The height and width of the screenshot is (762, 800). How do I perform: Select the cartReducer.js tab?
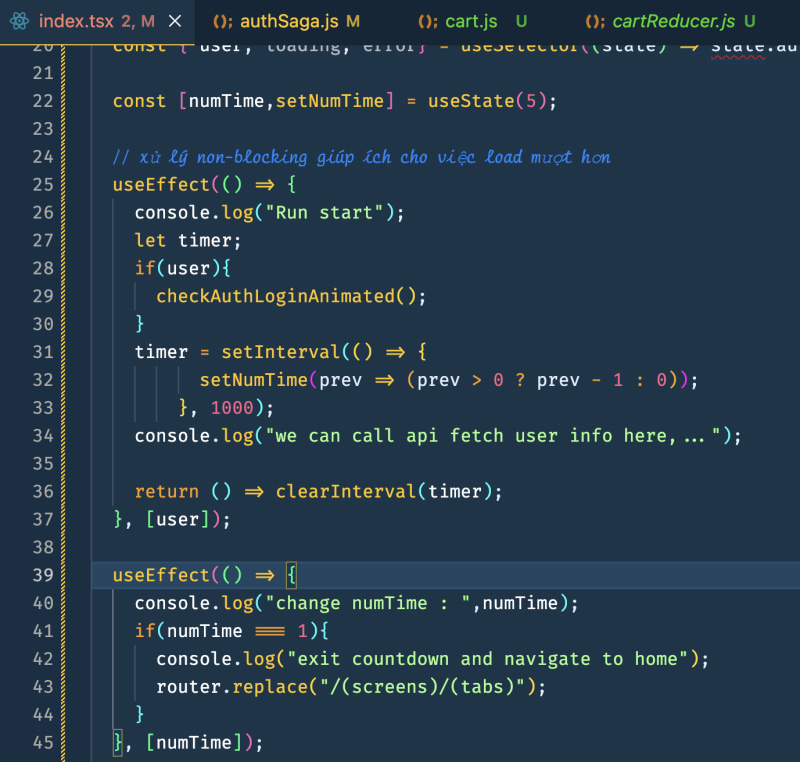(673, 21)
